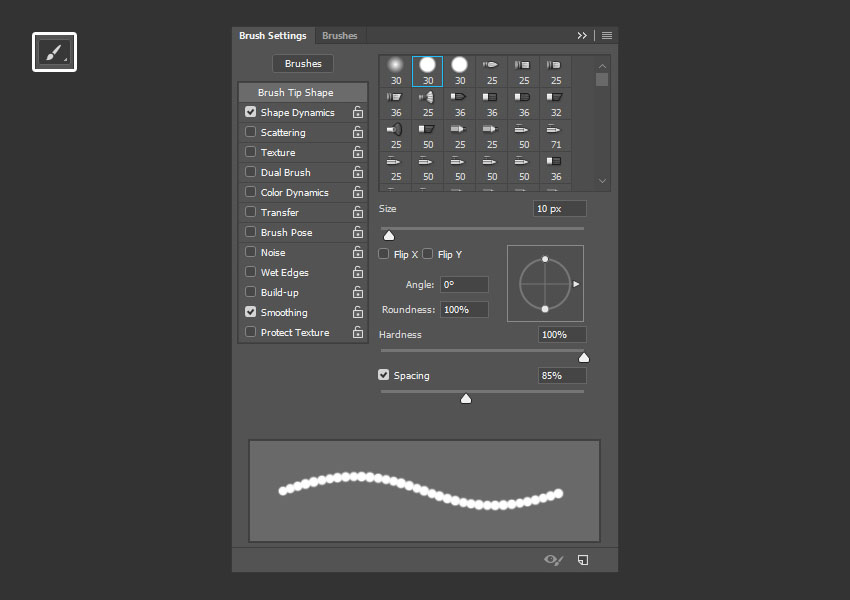
Task: Open the Color Dynamics options label
Action: pos(294,193)
